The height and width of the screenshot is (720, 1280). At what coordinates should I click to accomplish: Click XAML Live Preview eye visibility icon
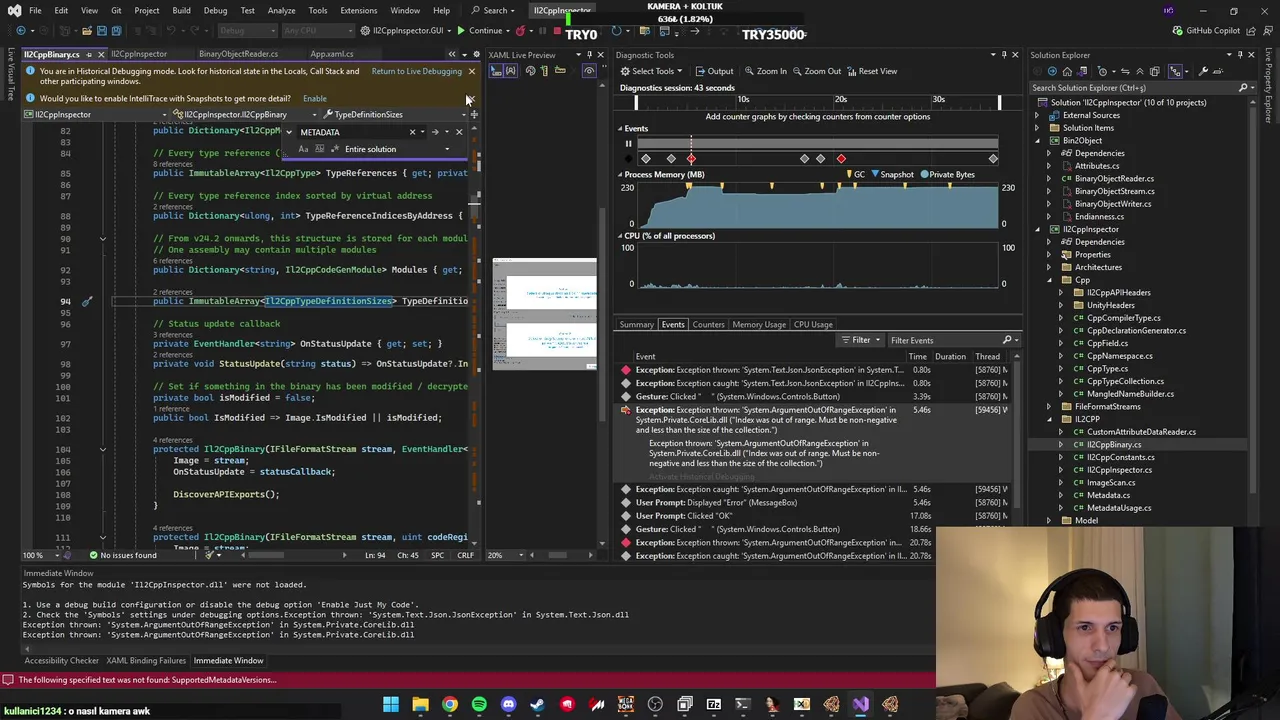pos(589,70)
